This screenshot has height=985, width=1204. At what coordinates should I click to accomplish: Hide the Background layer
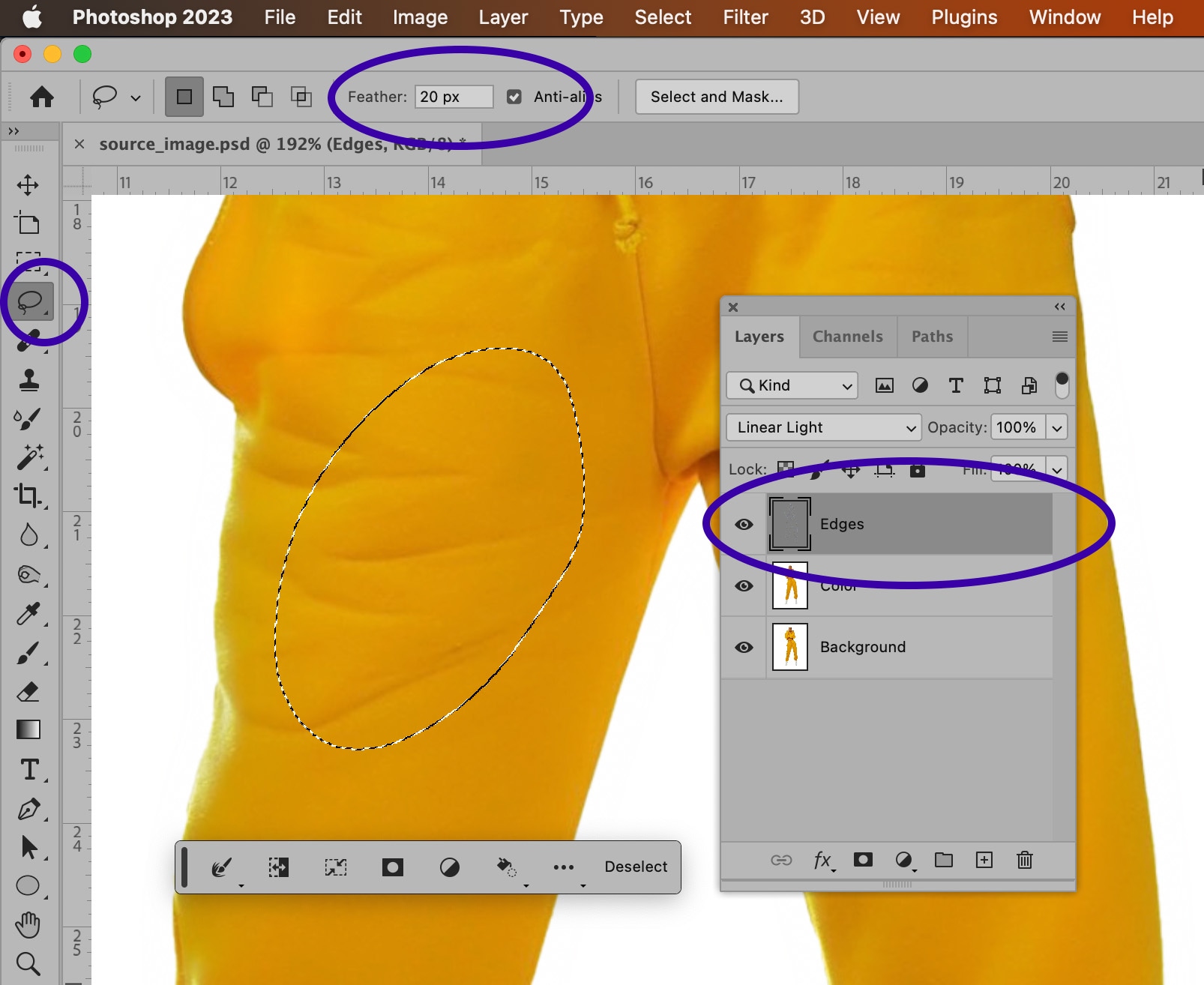[x=744, y=647]
